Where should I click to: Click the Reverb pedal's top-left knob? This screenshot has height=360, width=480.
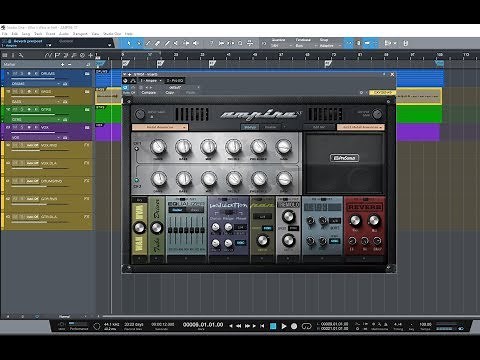tap(355, 220)
